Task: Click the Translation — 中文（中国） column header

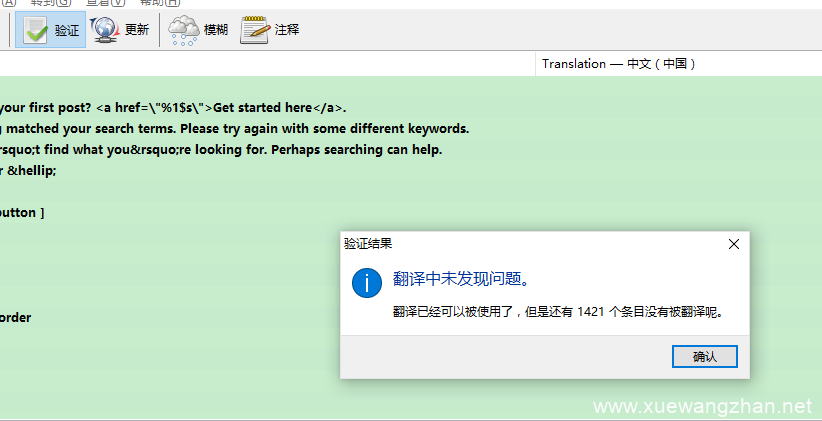Action: [618, 64]
